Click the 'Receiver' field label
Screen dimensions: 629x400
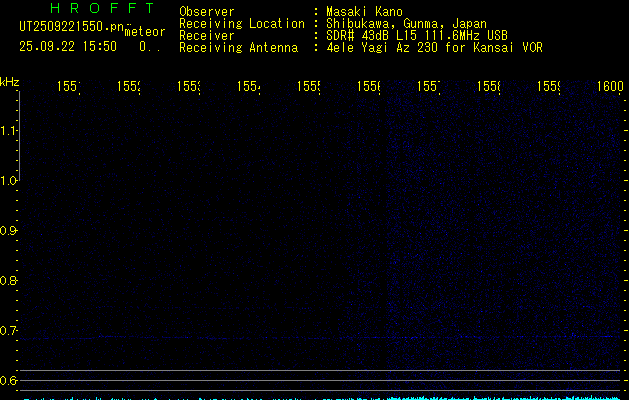point(207,35)
